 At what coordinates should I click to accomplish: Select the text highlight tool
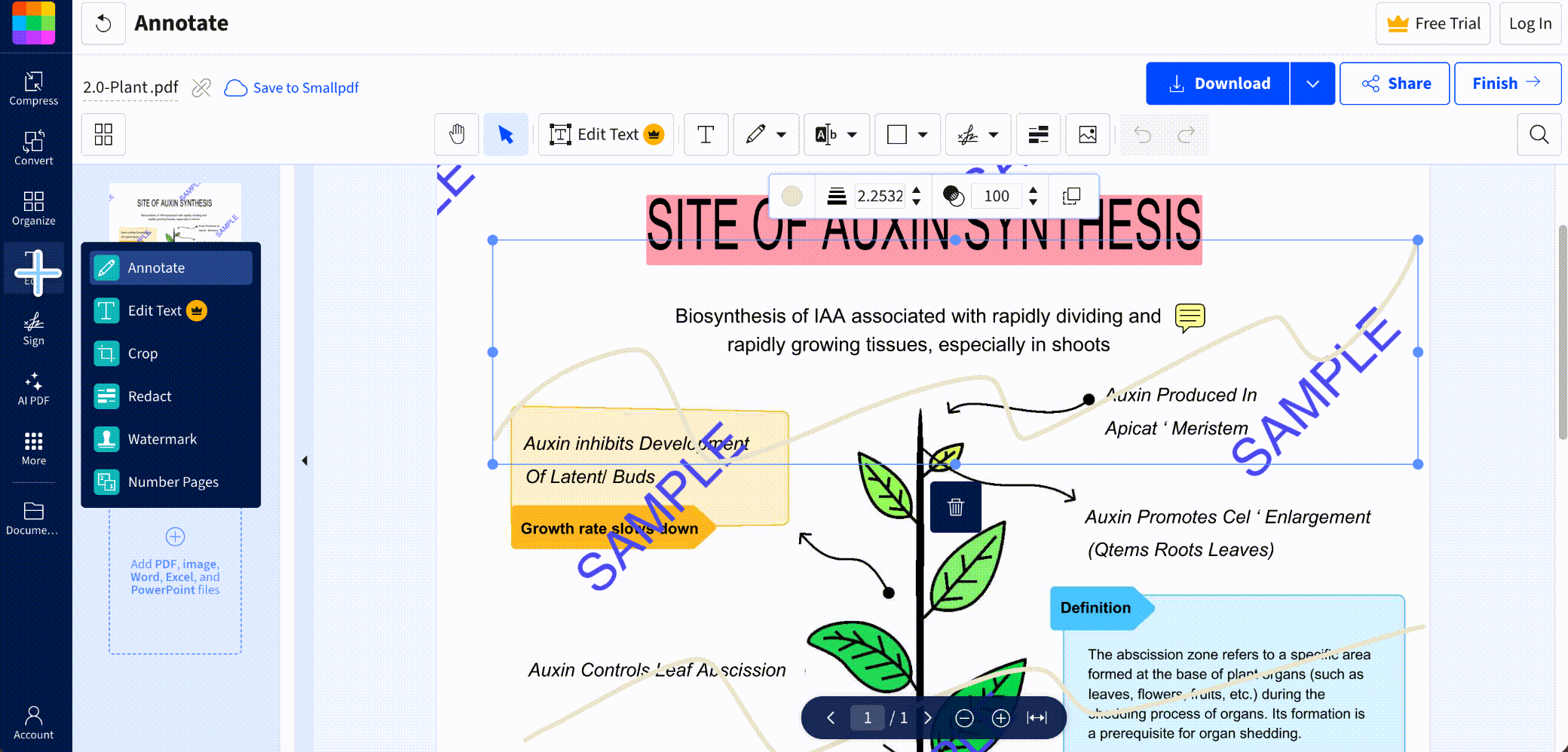click(826, 134)
